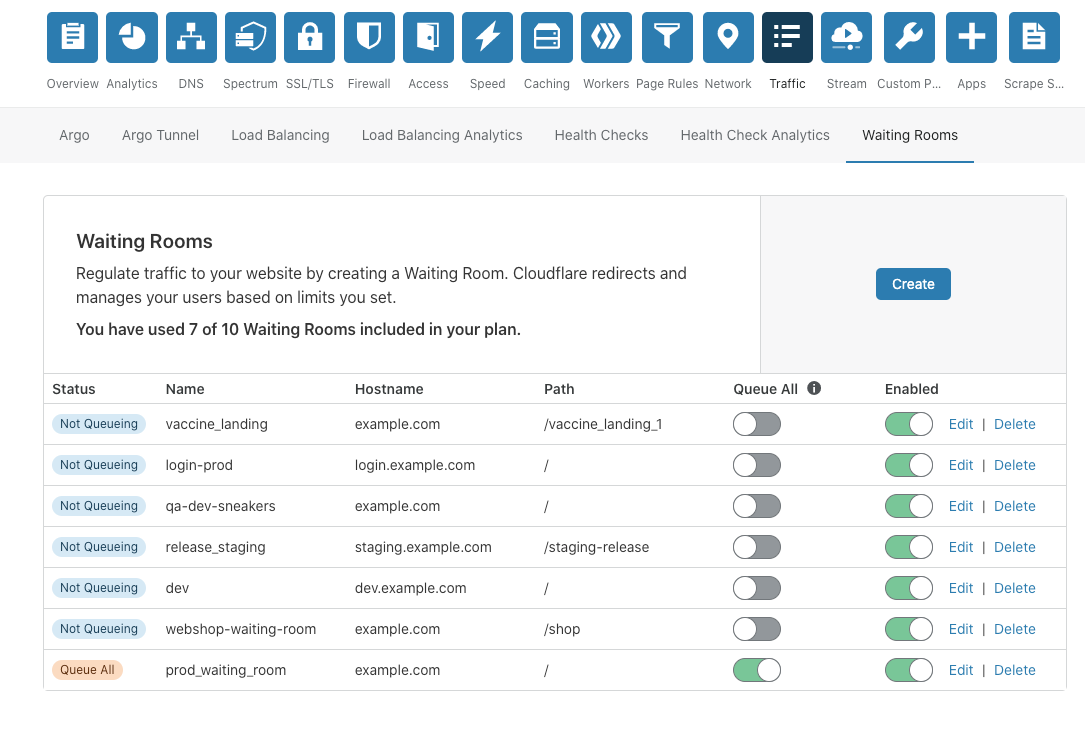Open the Health Check Analytics tab
The width and height of the screenshot is (1085, 735).
[x=755, y=135]
